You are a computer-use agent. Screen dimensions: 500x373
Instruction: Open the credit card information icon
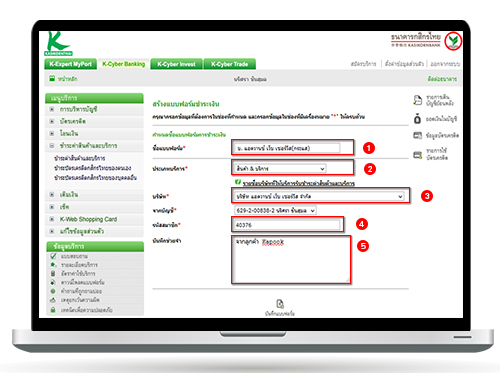(x=418, y=135)
